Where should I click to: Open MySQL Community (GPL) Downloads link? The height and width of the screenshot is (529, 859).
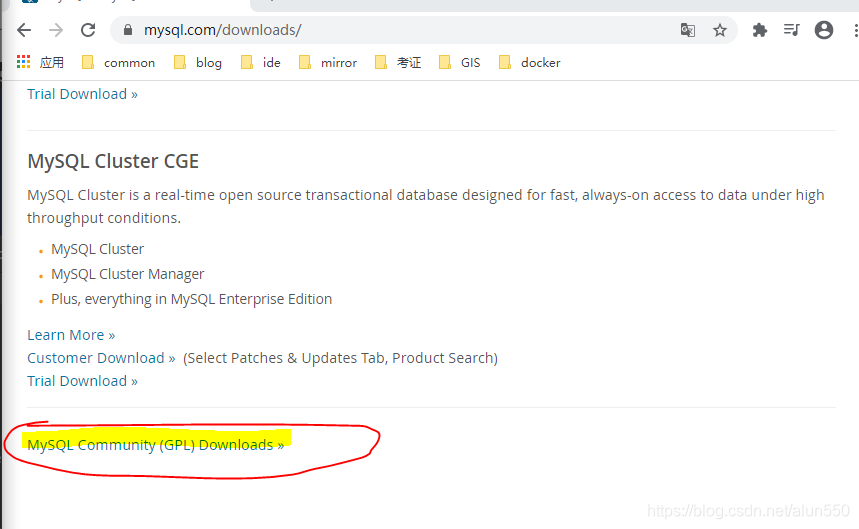click(x=156, y=445)
